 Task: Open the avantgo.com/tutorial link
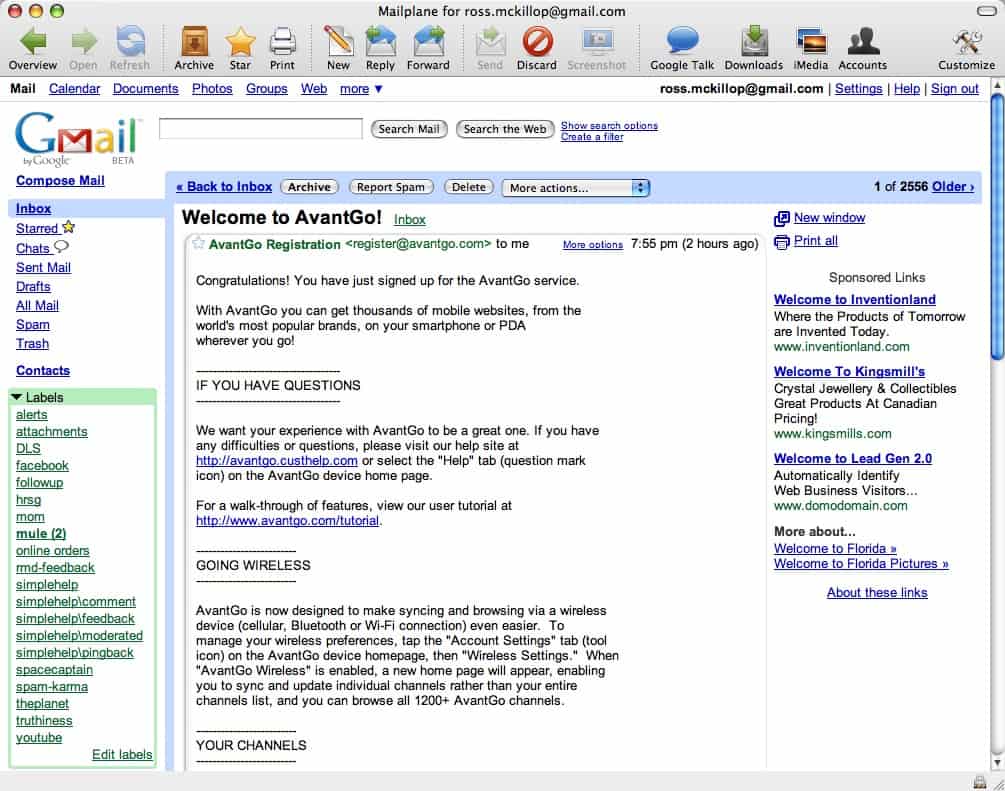[x=288, y=520]
